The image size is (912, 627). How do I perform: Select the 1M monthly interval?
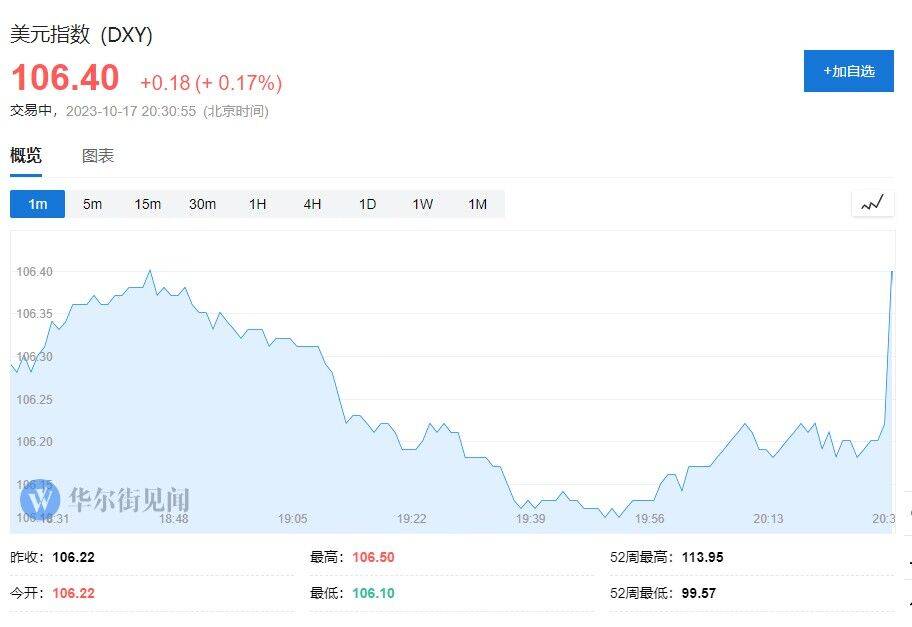pyautogui.click(x=477, y=204)
